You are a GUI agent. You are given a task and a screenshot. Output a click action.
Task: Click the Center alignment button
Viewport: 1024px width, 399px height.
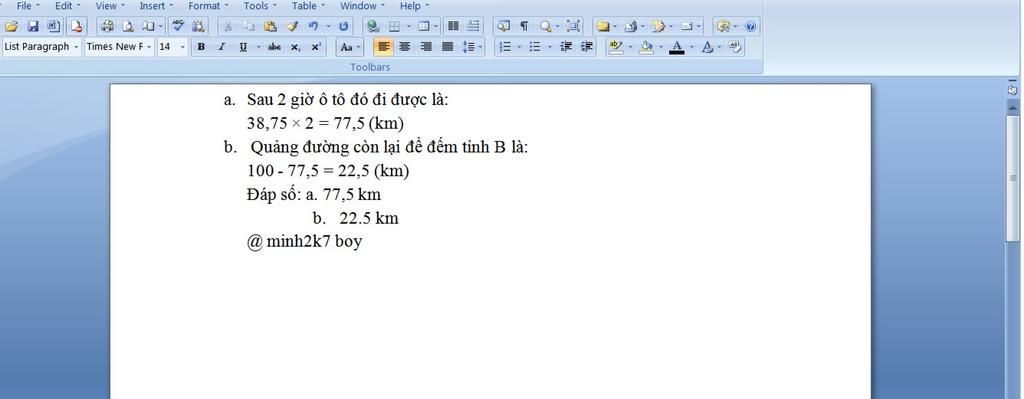point(405,46)
